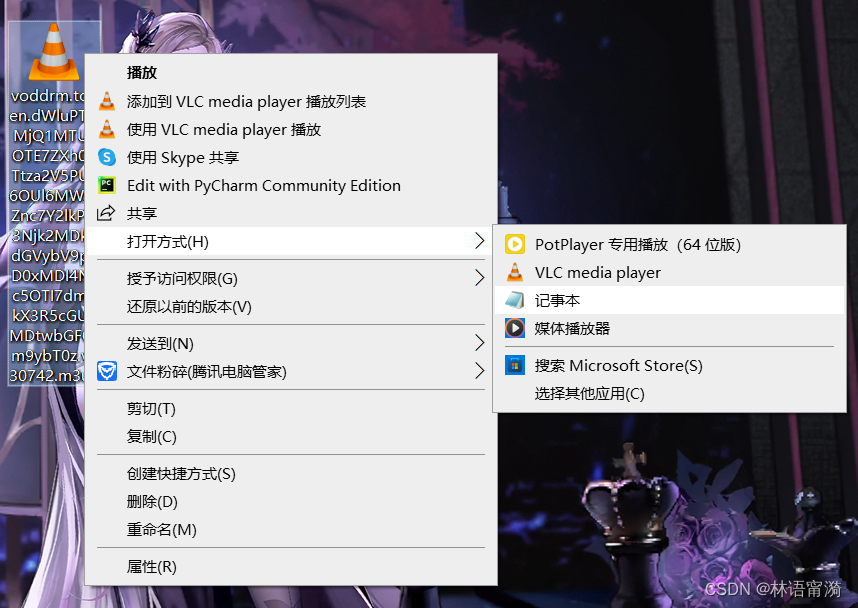
Task: Click the Notepad icon in the submenu
Action: pos(515,300)
